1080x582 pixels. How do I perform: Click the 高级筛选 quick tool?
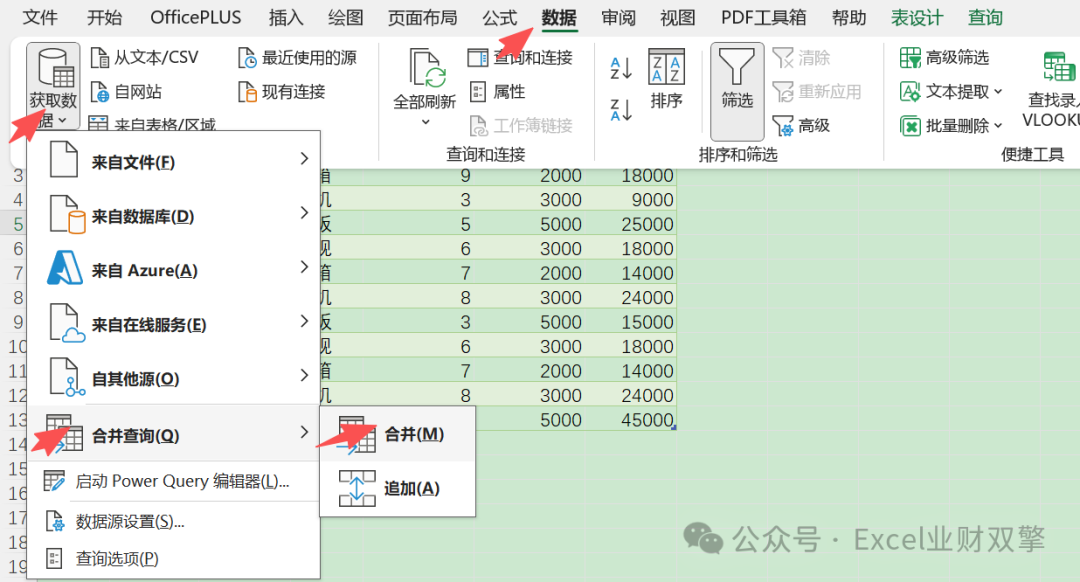[x=944, y=57]
